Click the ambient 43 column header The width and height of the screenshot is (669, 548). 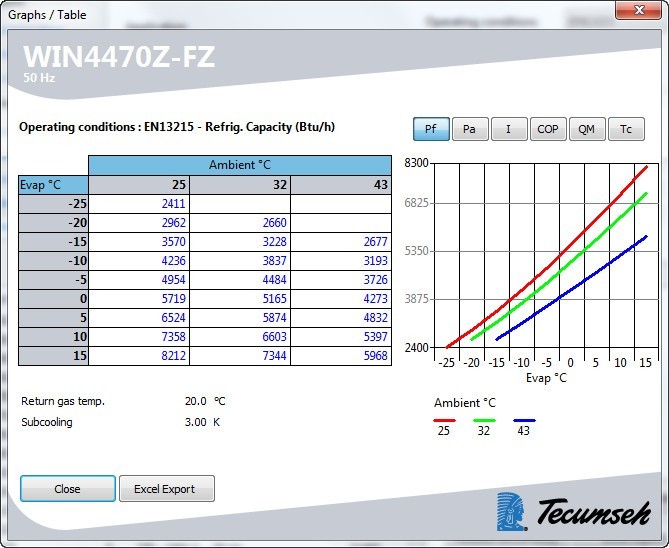tap(341, 185)
